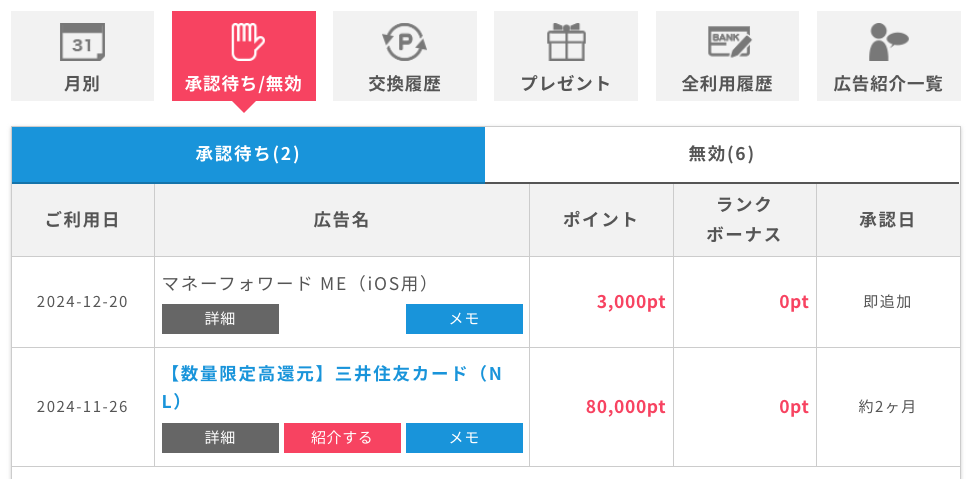This screenshot has width=971, height=479.
Task: Open 交換履歴 point exchange icon
Action: [x=404, y=41]
